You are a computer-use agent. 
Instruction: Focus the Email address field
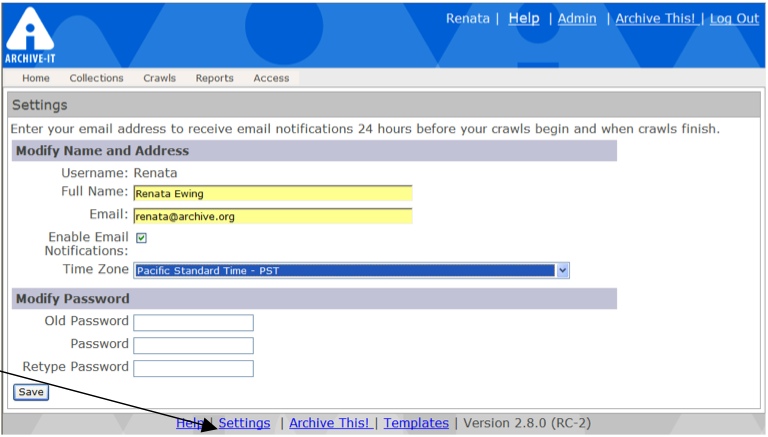click(272, 216)
